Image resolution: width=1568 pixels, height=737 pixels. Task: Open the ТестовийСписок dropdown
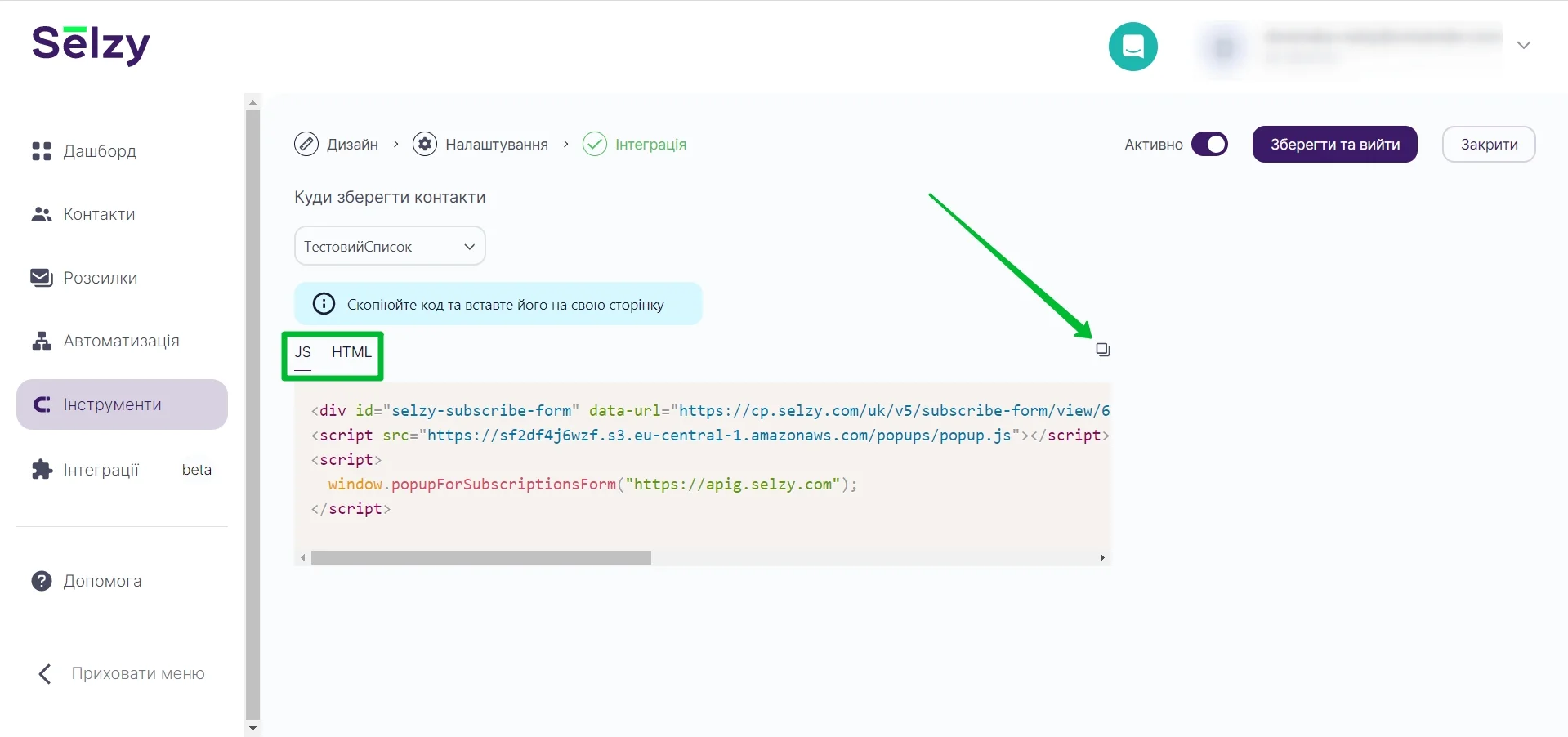tap(390, 246)
